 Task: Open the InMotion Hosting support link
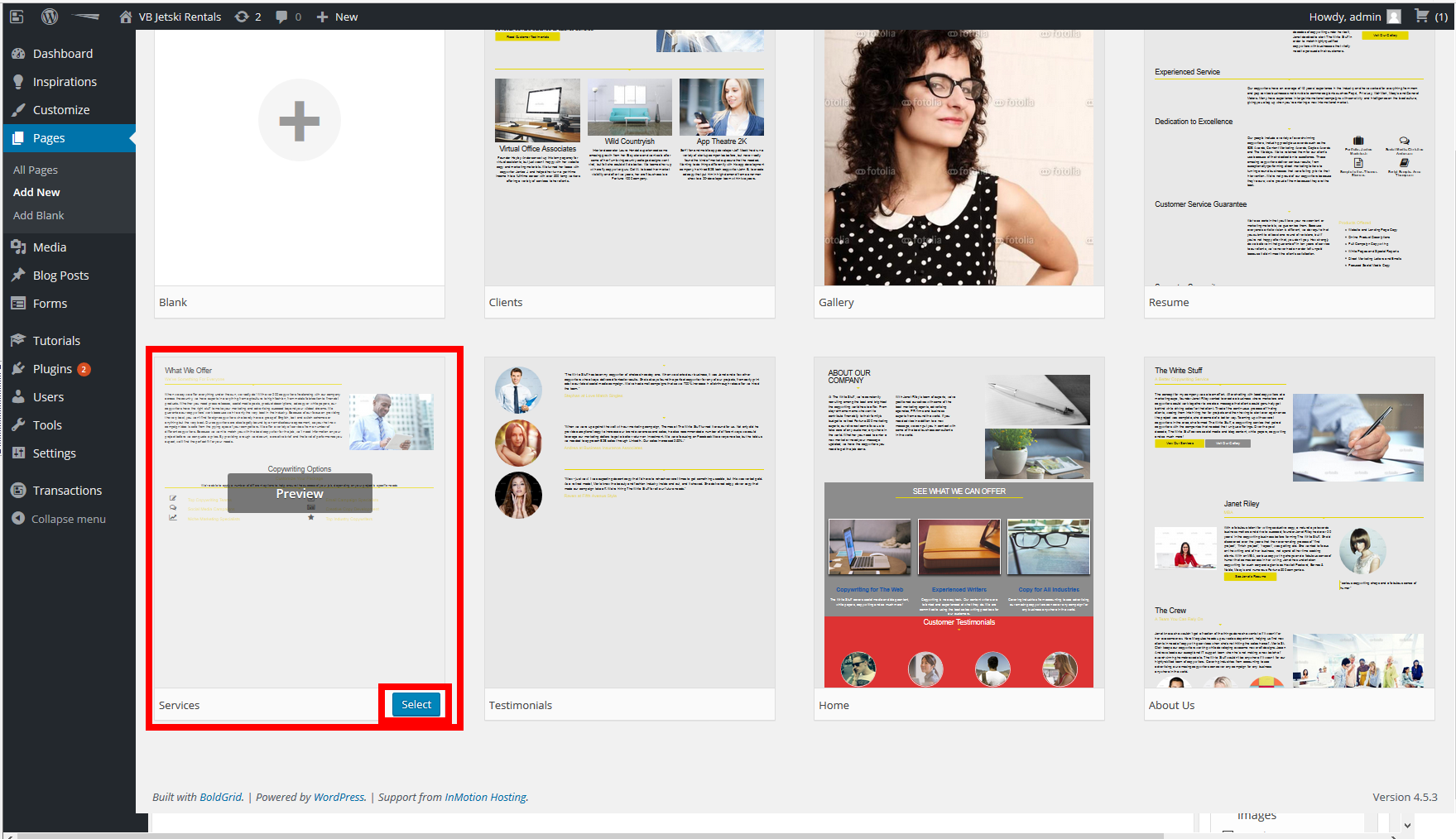click(486, 798)
